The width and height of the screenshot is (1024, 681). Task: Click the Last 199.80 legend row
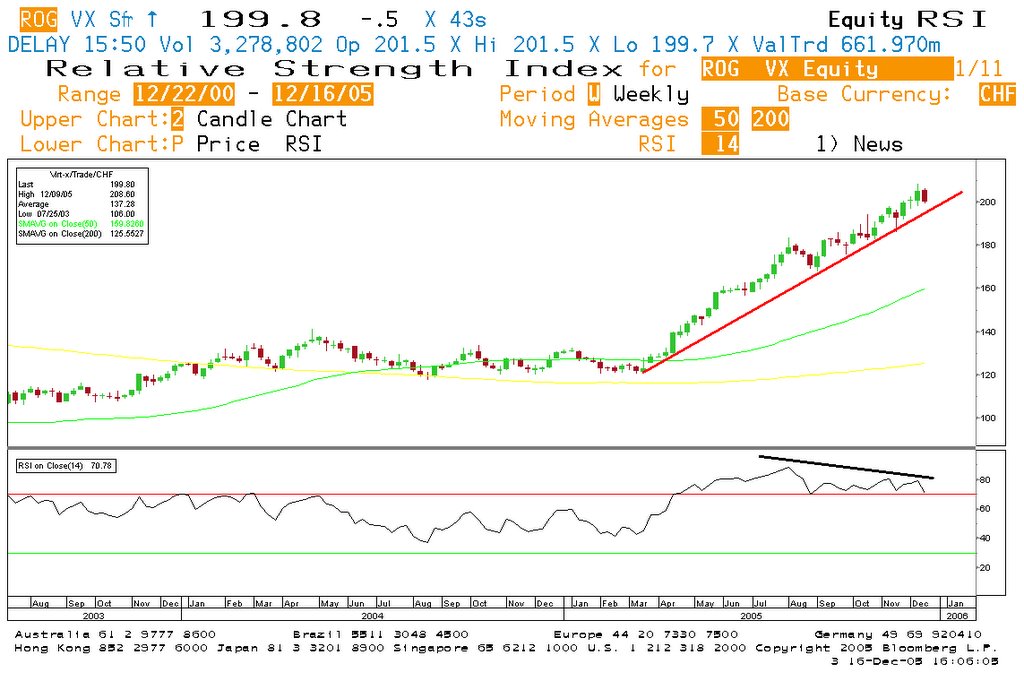click(76, 184)
